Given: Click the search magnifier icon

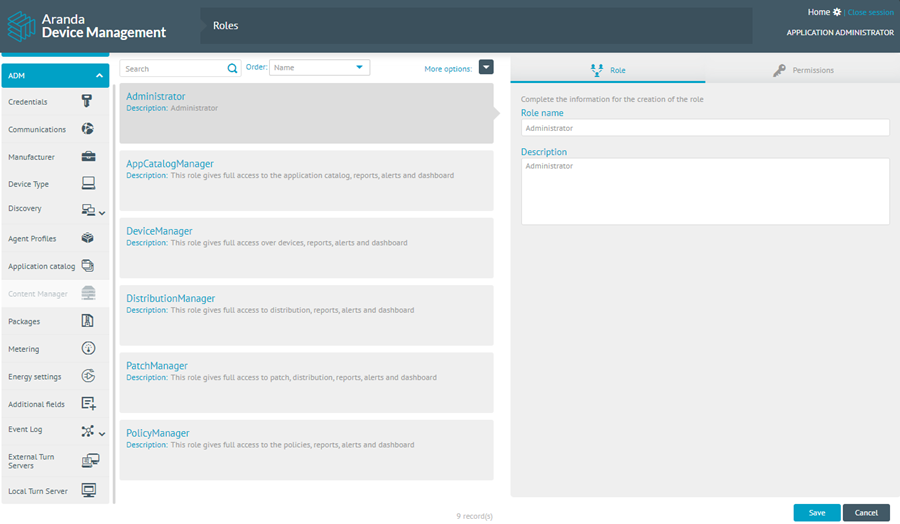Looking at the screenshot, I should (x=232, y=68).
